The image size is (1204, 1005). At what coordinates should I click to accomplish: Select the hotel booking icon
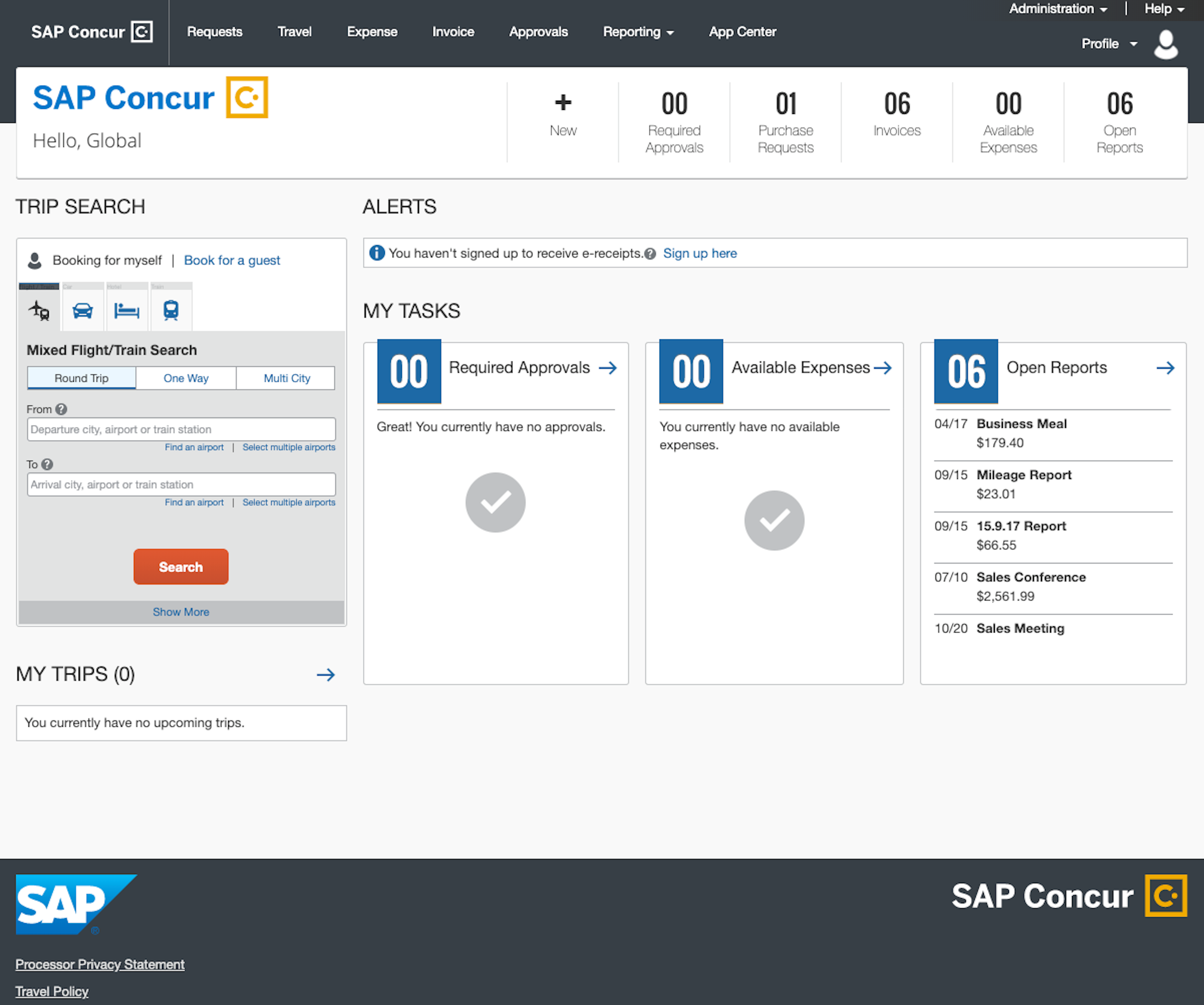point(127,309)
